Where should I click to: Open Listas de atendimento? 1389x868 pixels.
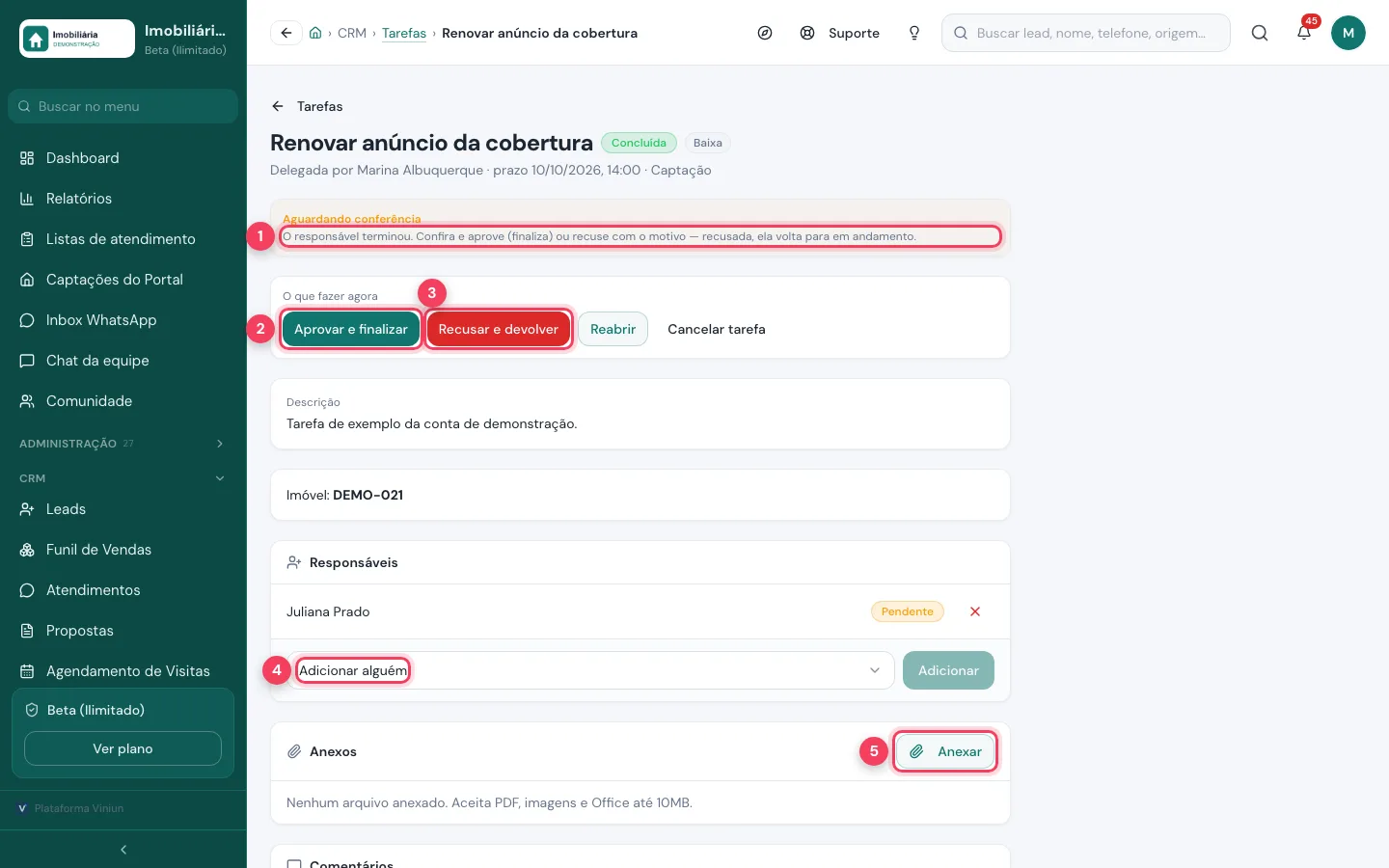tap(123, 239)
